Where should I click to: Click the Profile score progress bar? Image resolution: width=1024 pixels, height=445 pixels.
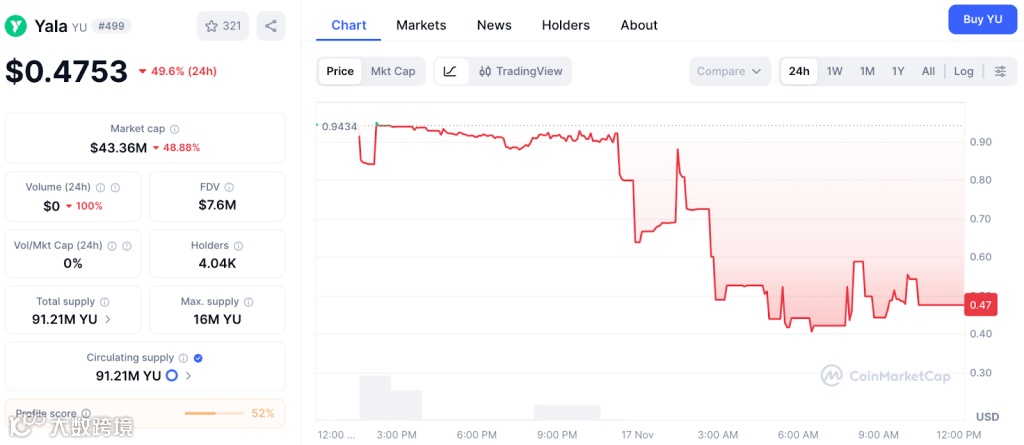(x=214, y=413)
